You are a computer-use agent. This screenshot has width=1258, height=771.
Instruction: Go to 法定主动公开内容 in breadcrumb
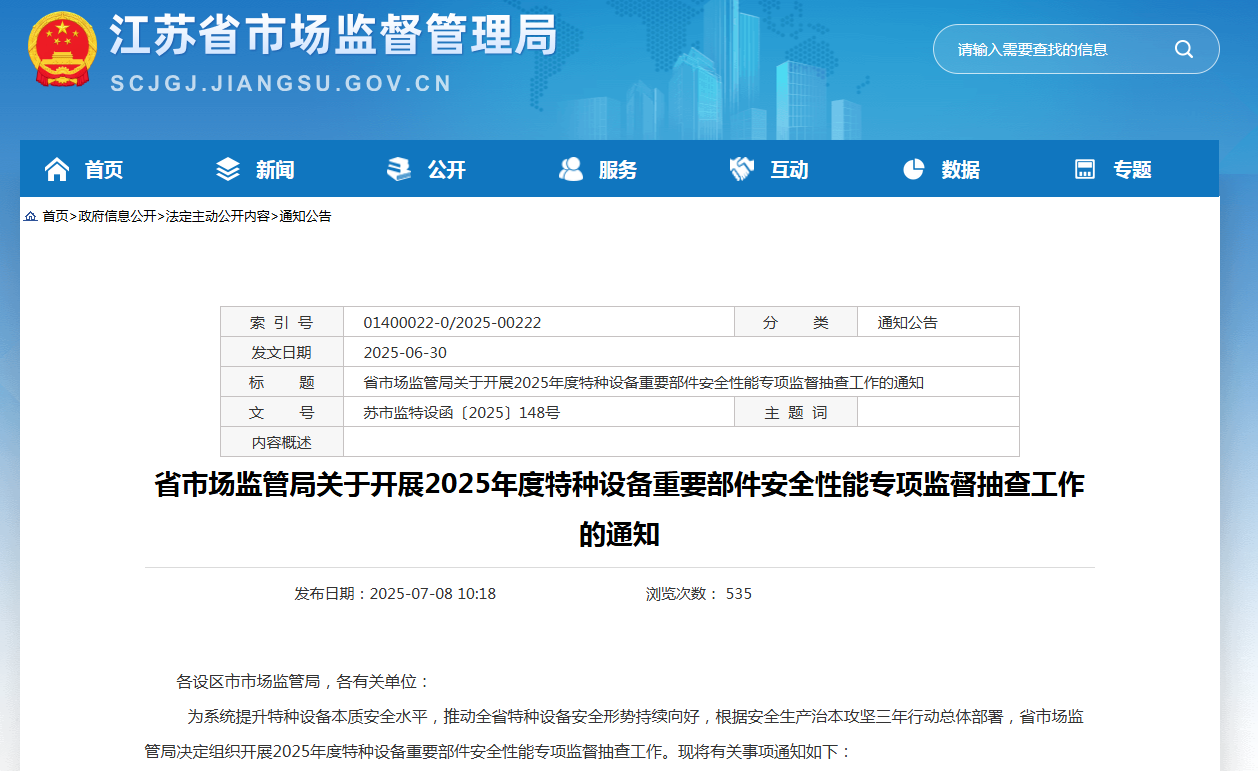click(x=217, y=216)
